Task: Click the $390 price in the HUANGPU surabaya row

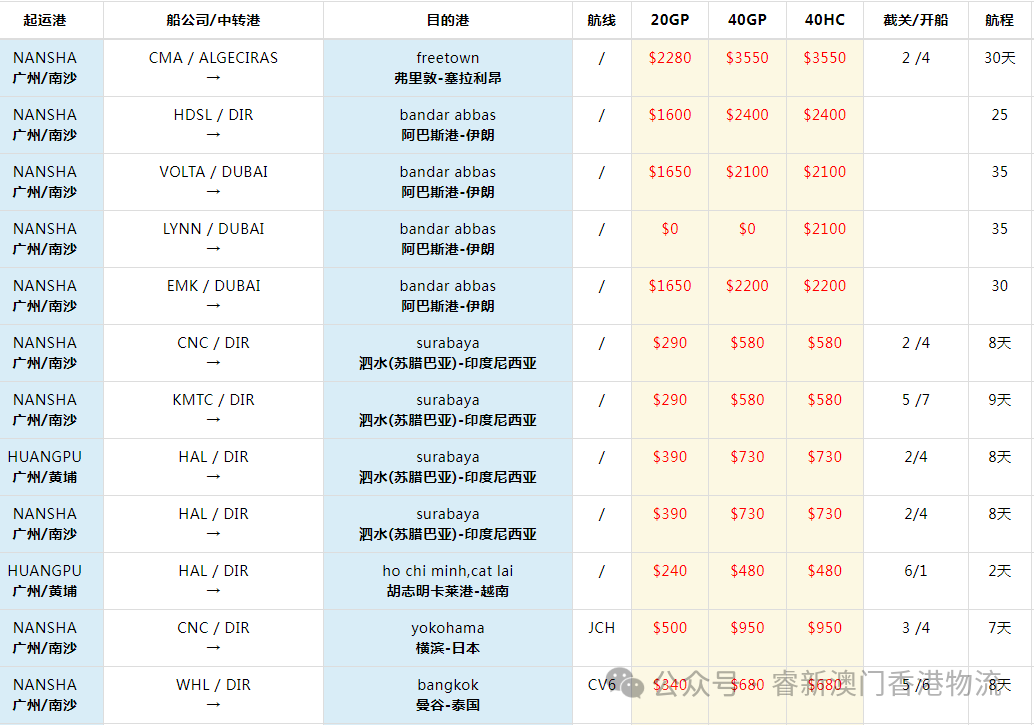Action: point(670,457)
